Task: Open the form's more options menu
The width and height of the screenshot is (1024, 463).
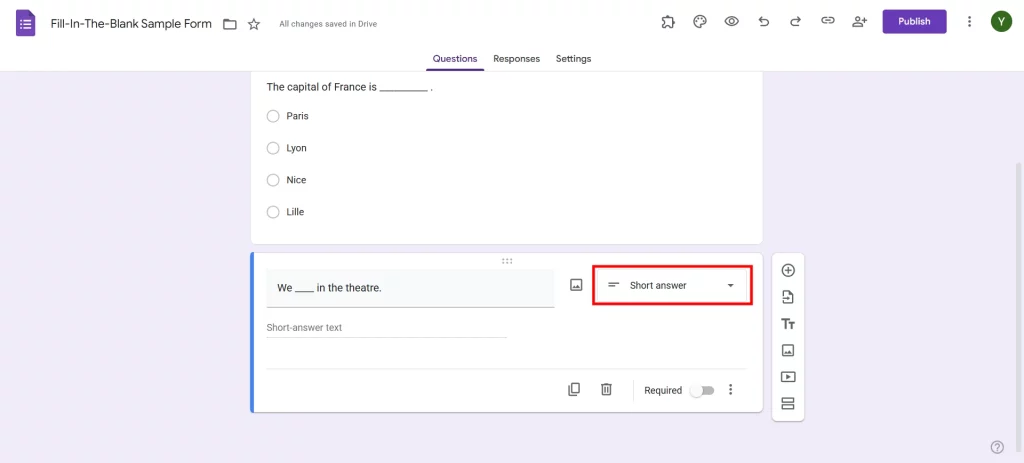Action: (x=969, y=22)
